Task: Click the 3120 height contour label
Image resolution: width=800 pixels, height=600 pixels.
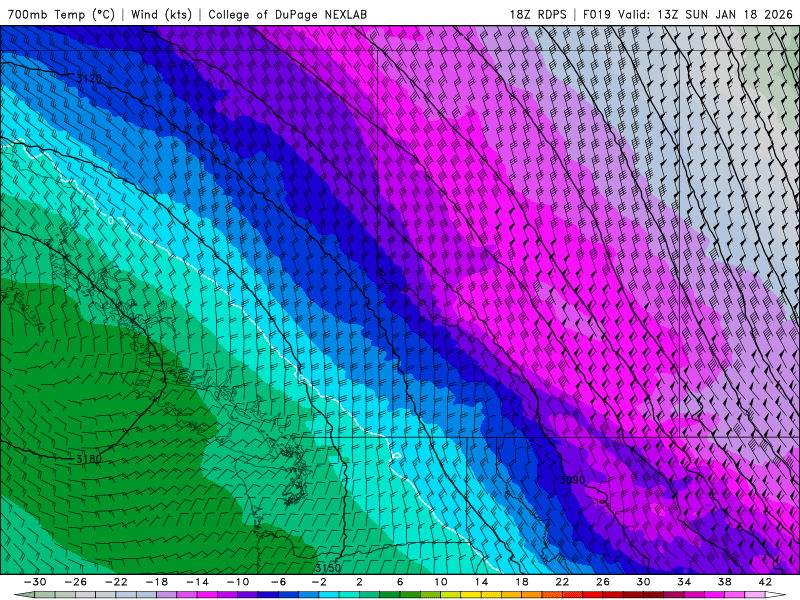Action: coord(89,79)
